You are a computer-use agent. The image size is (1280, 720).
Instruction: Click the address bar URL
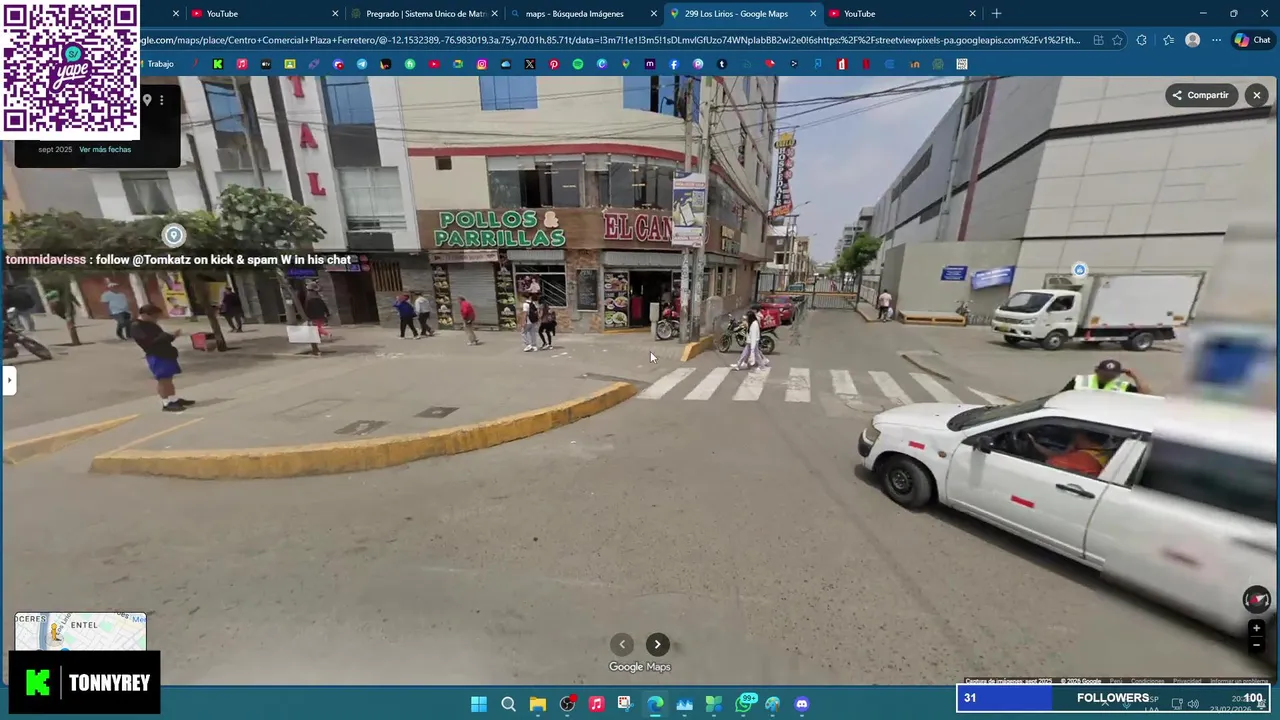click(x=610, y=40)
